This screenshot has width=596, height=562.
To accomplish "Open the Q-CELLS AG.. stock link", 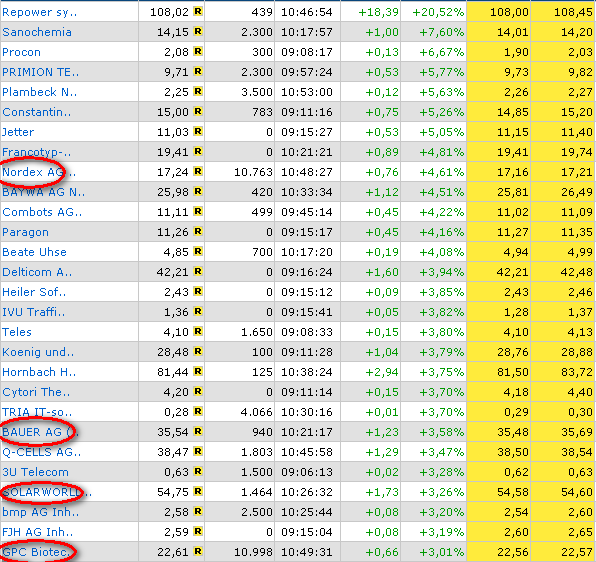I will [x=41, y=452].
